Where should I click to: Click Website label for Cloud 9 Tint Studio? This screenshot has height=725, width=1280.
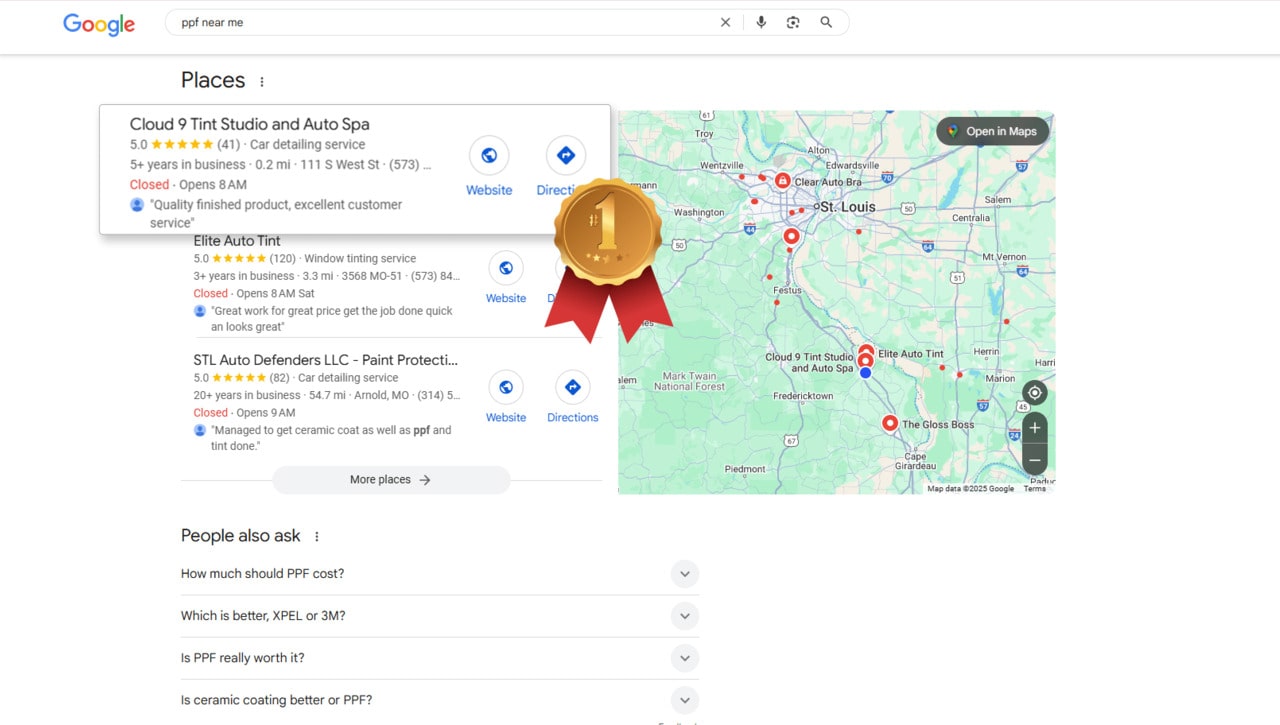click(489, 190)
